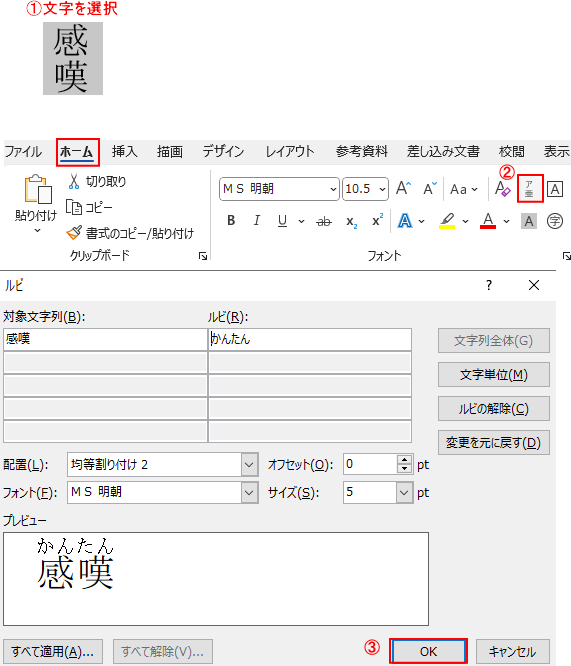This screenshot has height=666, width=571.
Task: Expand the Paste options arrow
Action: tap(37, 230)
